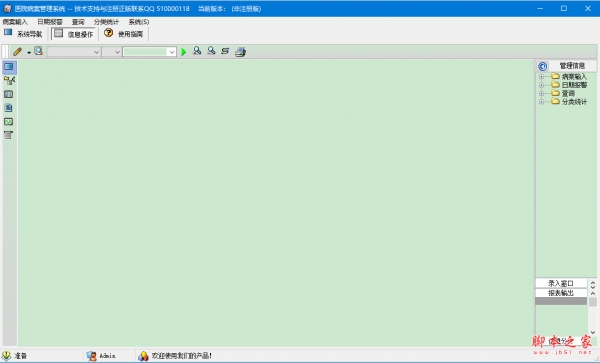600x363 pixels.
Task: Click the first person search icon
Action: point(197,51)
